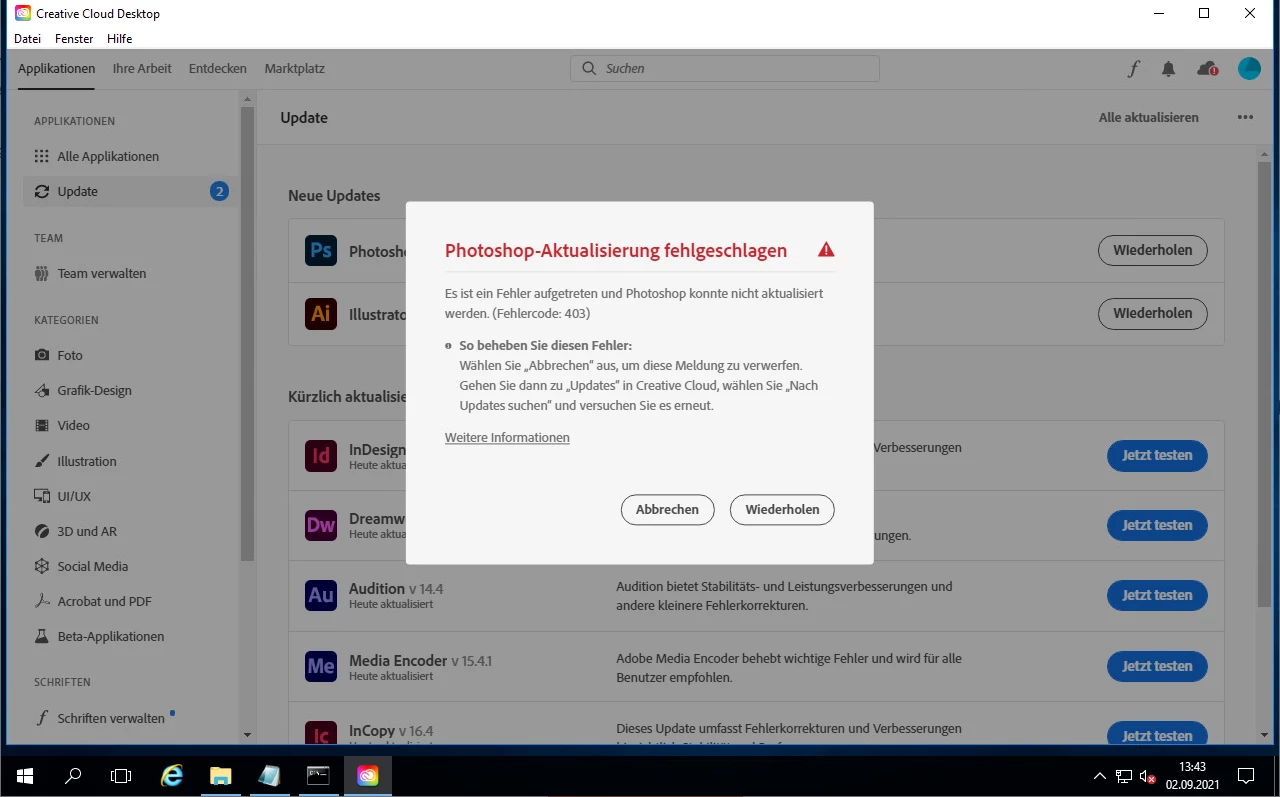Click Wiederholen for Illustrator row
Image resolution: width=1280 pixels, height=797 pixels.
tap(1152, 313)
